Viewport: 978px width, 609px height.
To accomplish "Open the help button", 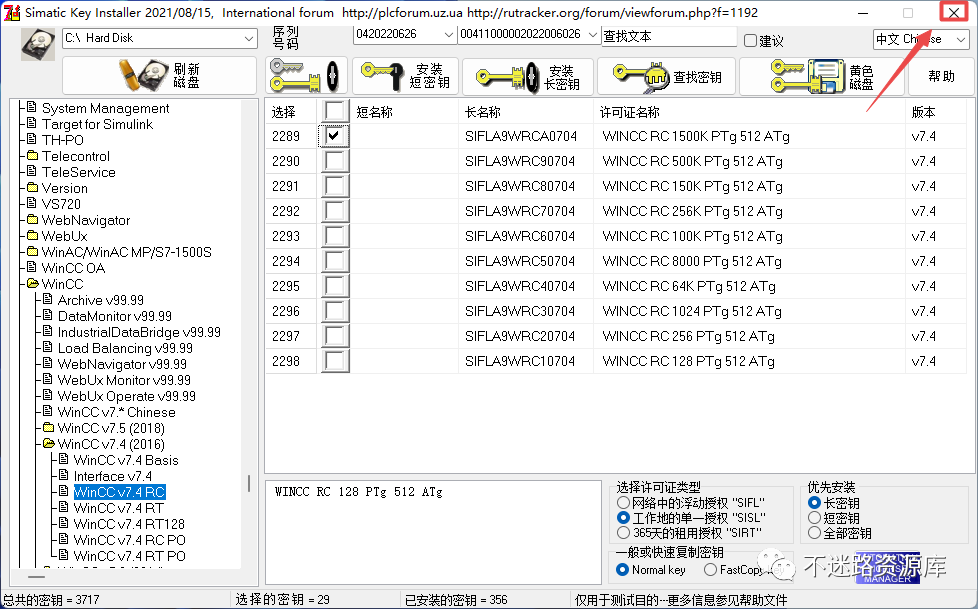I will coord(941,77).
